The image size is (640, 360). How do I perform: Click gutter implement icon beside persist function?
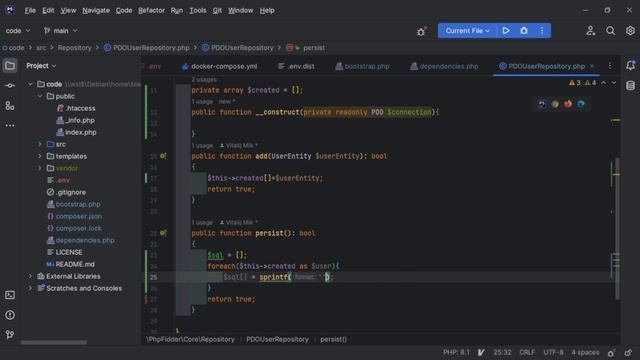click(163, 233)
